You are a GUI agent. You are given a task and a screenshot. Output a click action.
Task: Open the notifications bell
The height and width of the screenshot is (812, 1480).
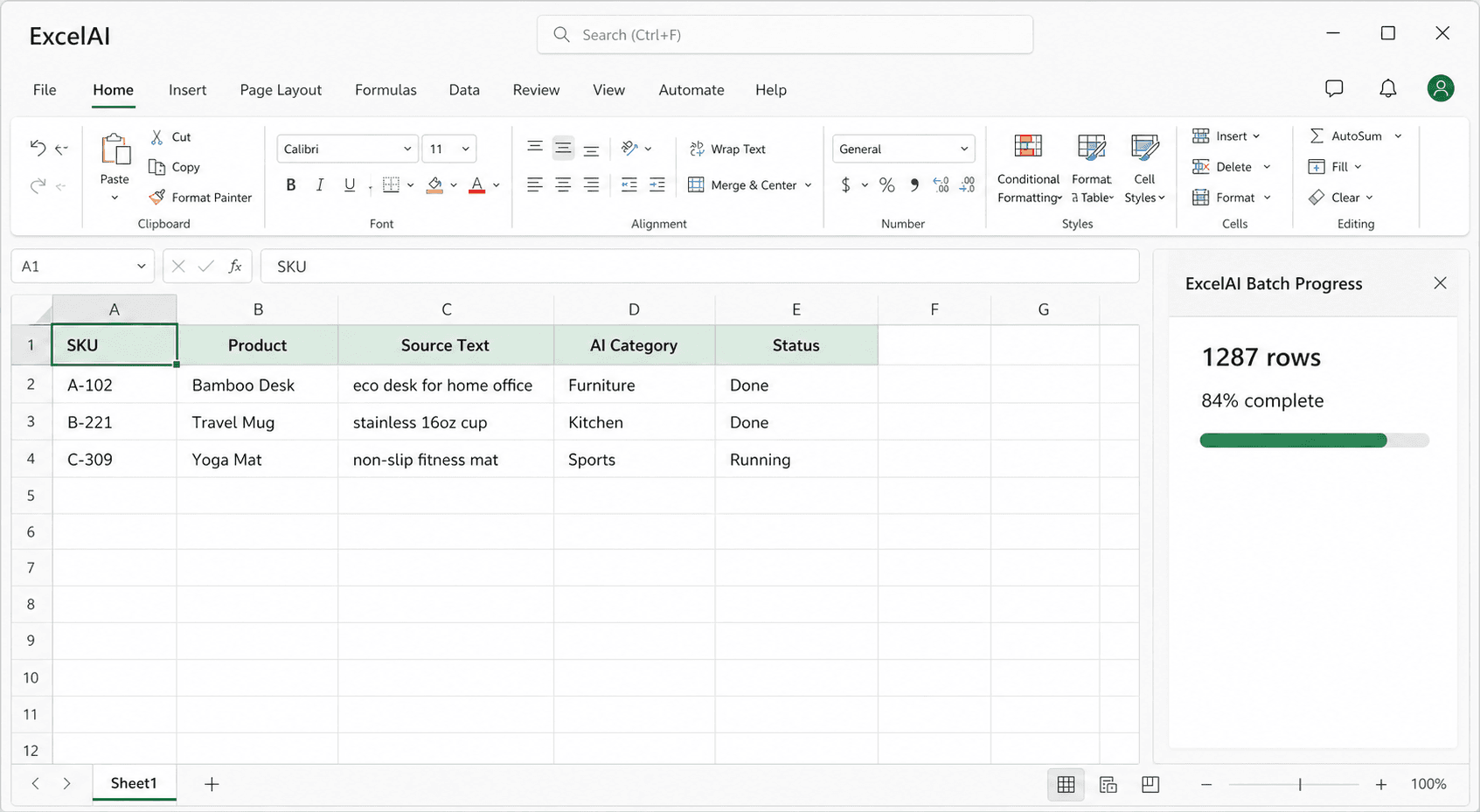(1388, 88)
